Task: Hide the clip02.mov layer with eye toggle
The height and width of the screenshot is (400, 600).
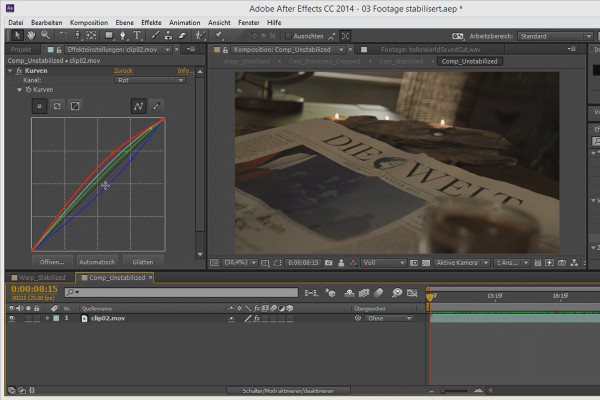Action: (x=12, y=318)
